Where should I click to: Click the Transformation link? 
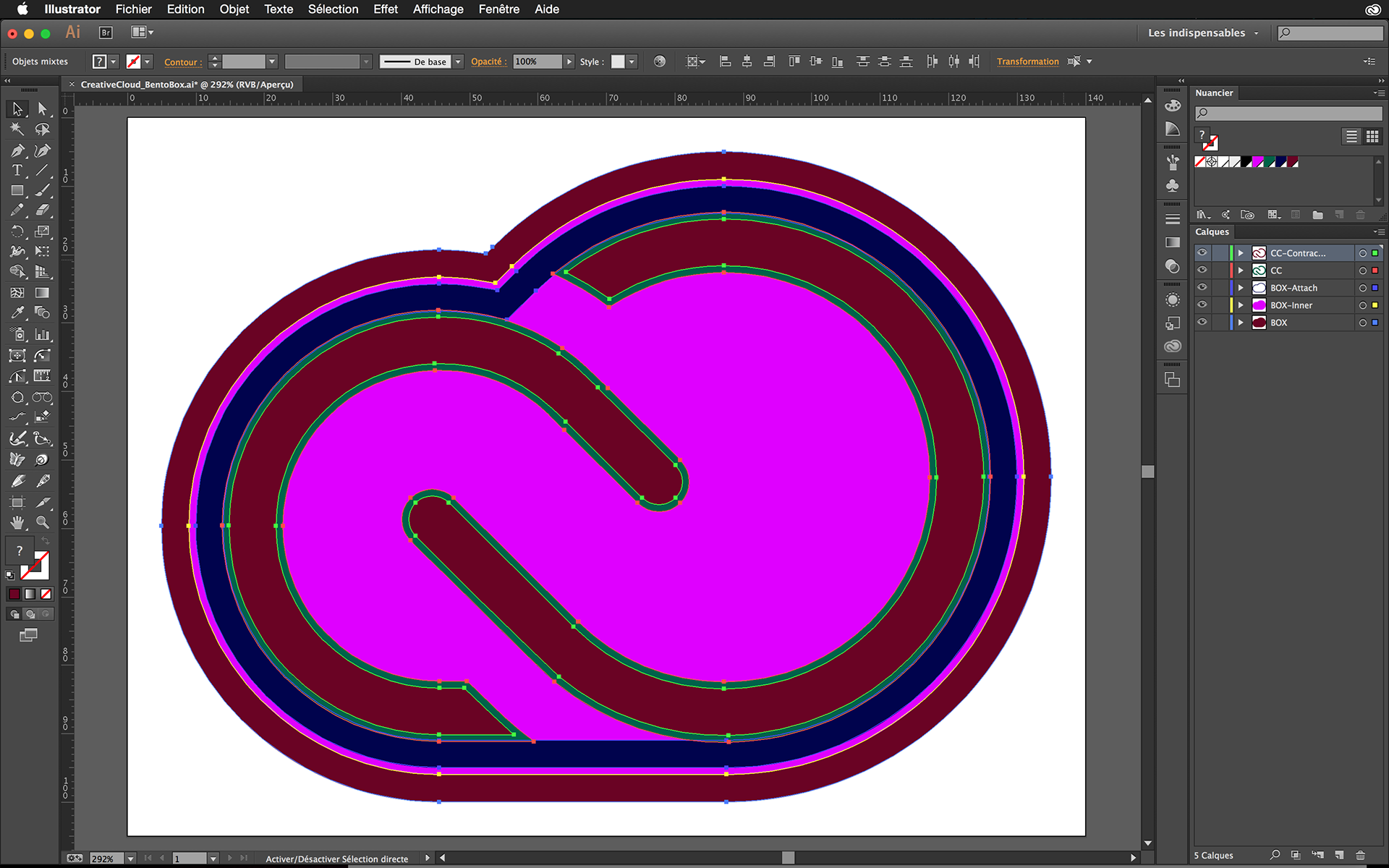[x=1027, y=61]
